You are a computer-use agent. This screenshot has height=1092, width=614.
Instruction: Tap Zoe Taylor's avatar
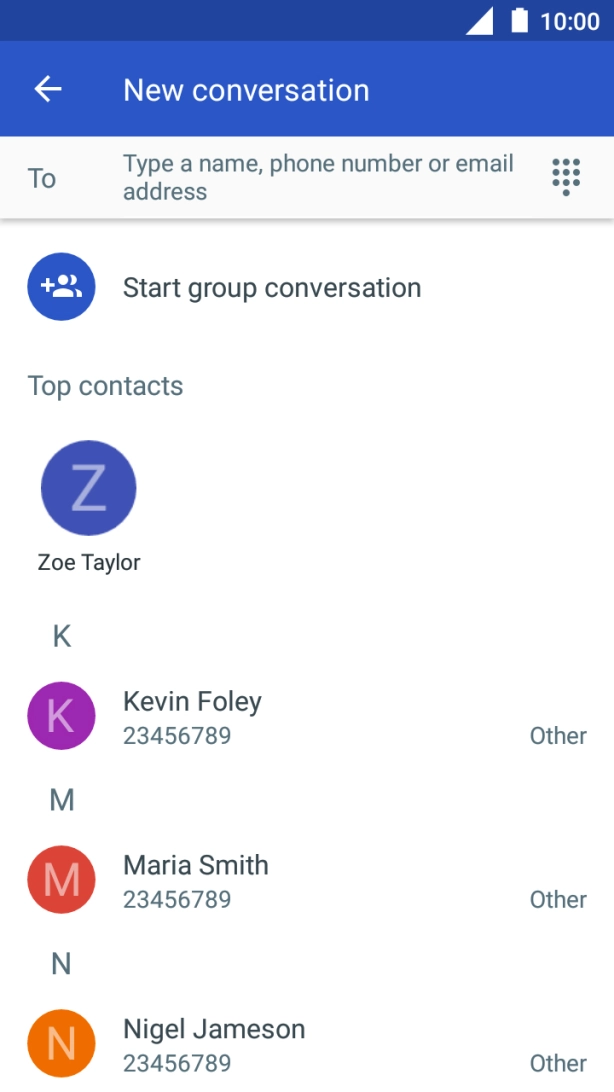[x=88, y=488]
